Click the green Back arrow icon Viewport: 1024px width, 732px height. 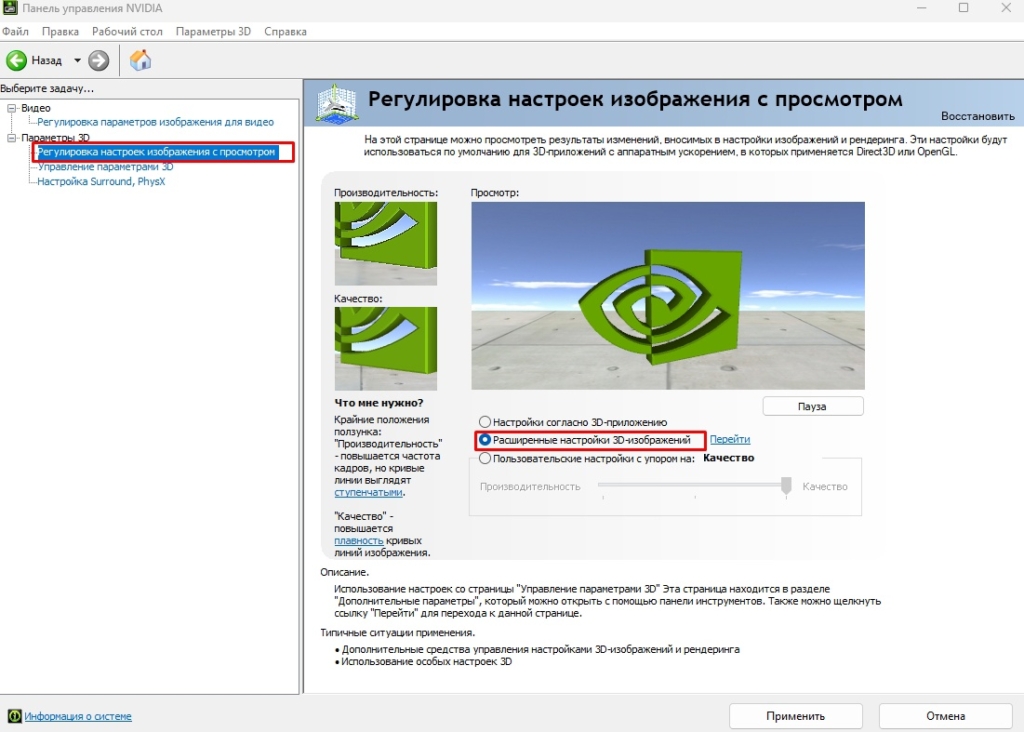coord(16,61)
